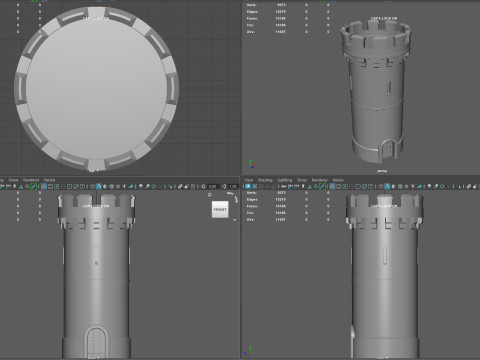This screenshot has height=360, width=480.
Task: Toggle Screen Space Ambient Occlusion in side panel
Action: click(429, 187)
